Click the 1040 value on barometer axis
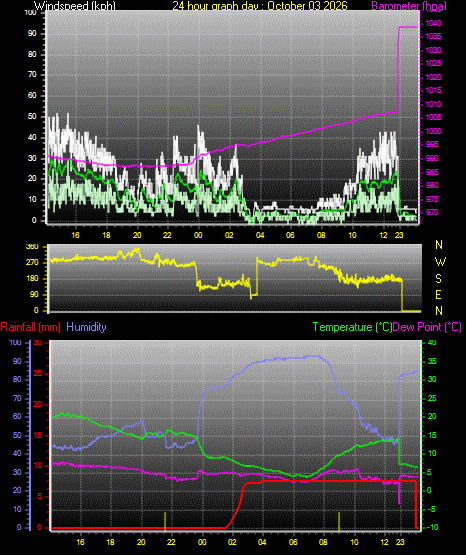This screenshot has width=466, height=555. point(433,24)
